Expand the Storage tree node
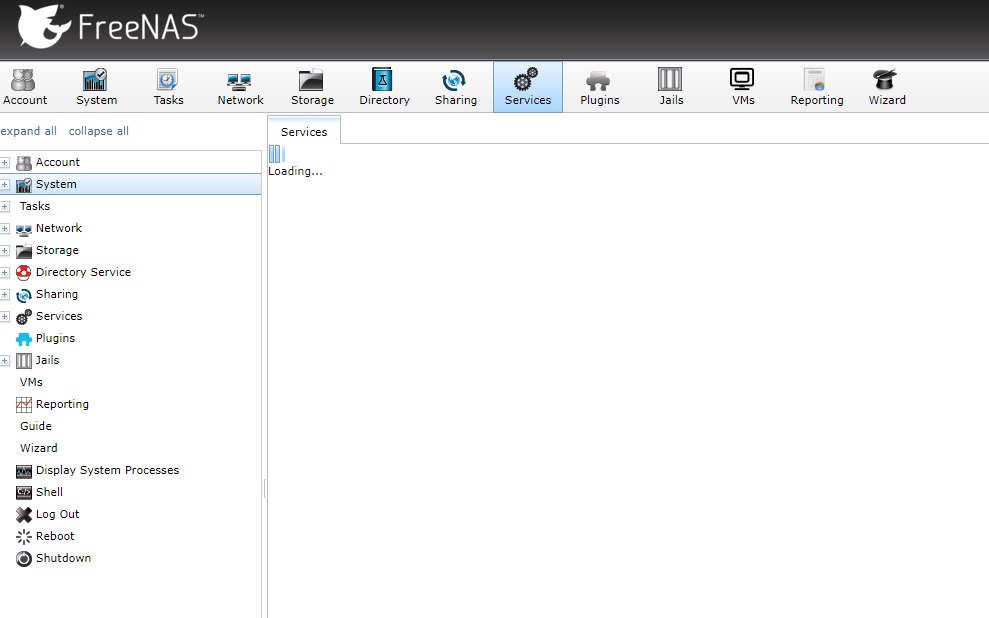This screenshot has height=618, width=989. click(x=4, y=251)
